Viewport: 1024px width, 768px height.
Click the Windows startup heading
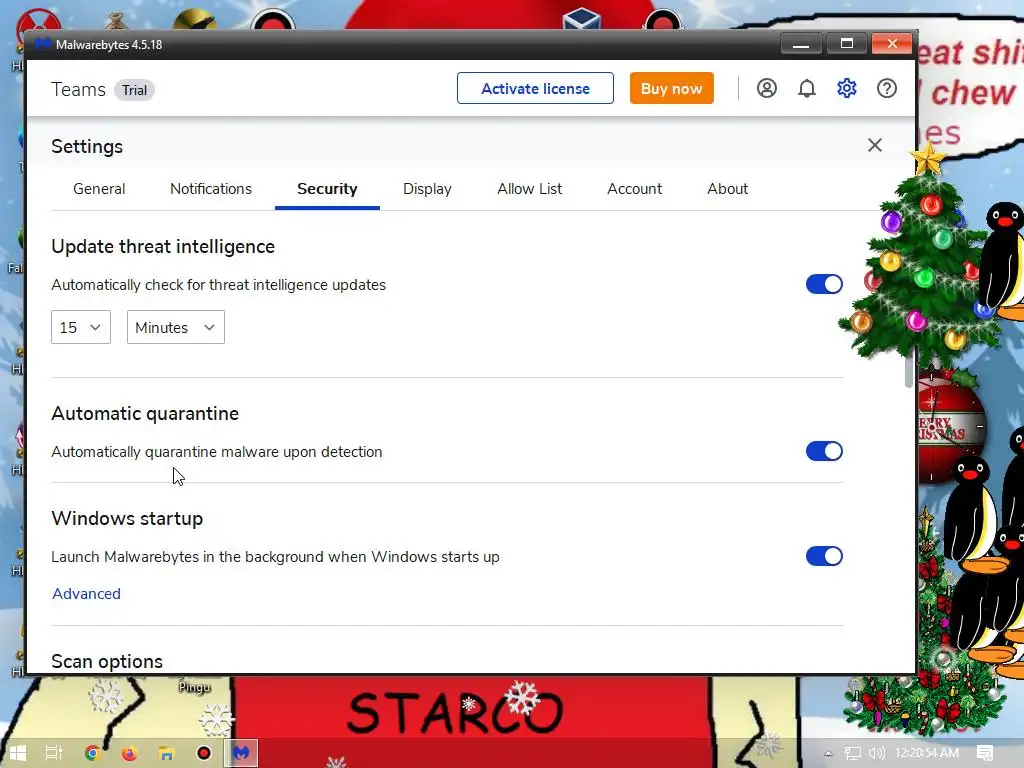(127, 518)
